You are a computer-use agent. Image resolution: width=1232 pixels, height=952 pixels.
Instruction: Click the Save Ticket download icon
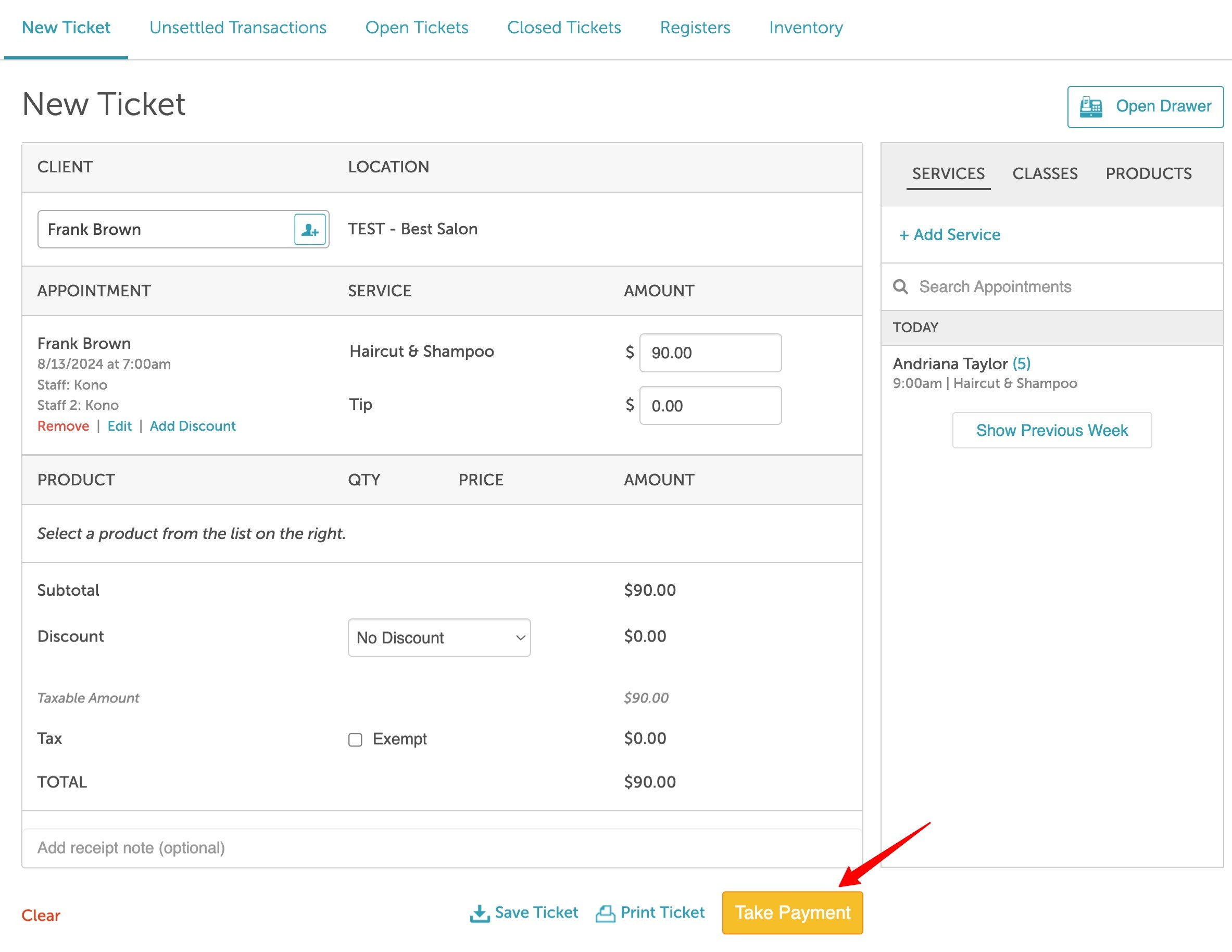[480, 913]
